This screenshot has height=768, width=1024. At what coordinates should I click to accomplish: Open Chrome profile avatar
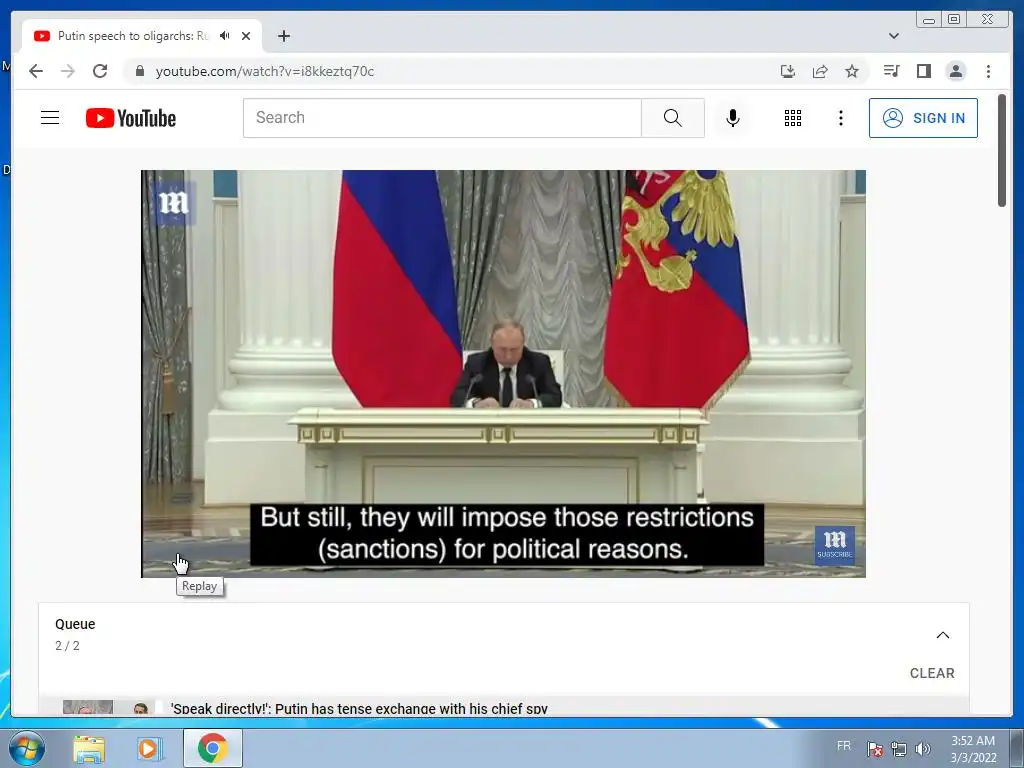(x=956, y=71)
